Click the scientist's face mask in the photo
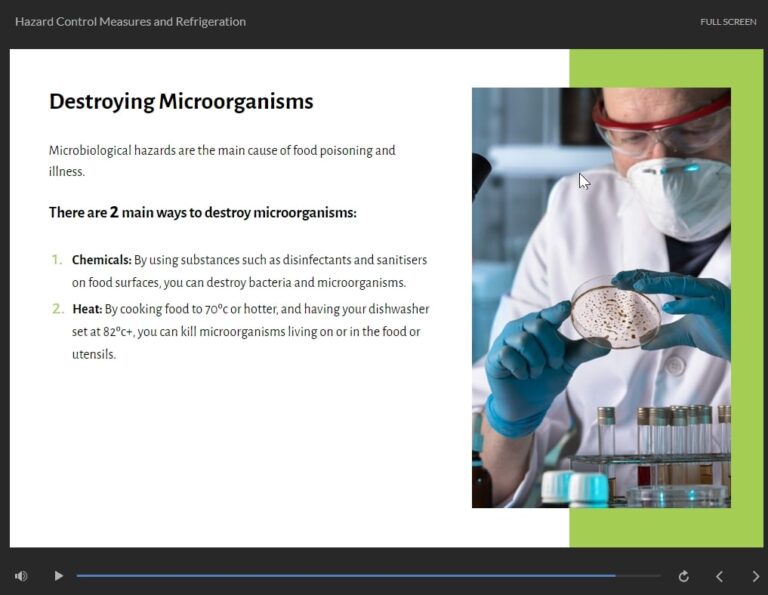This screenshot has width=768, height=595. coord(678,196)
